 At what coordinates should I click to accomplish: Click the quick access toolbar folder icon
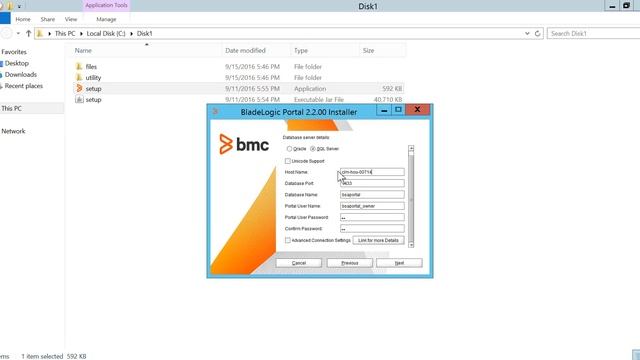point(9,6)
